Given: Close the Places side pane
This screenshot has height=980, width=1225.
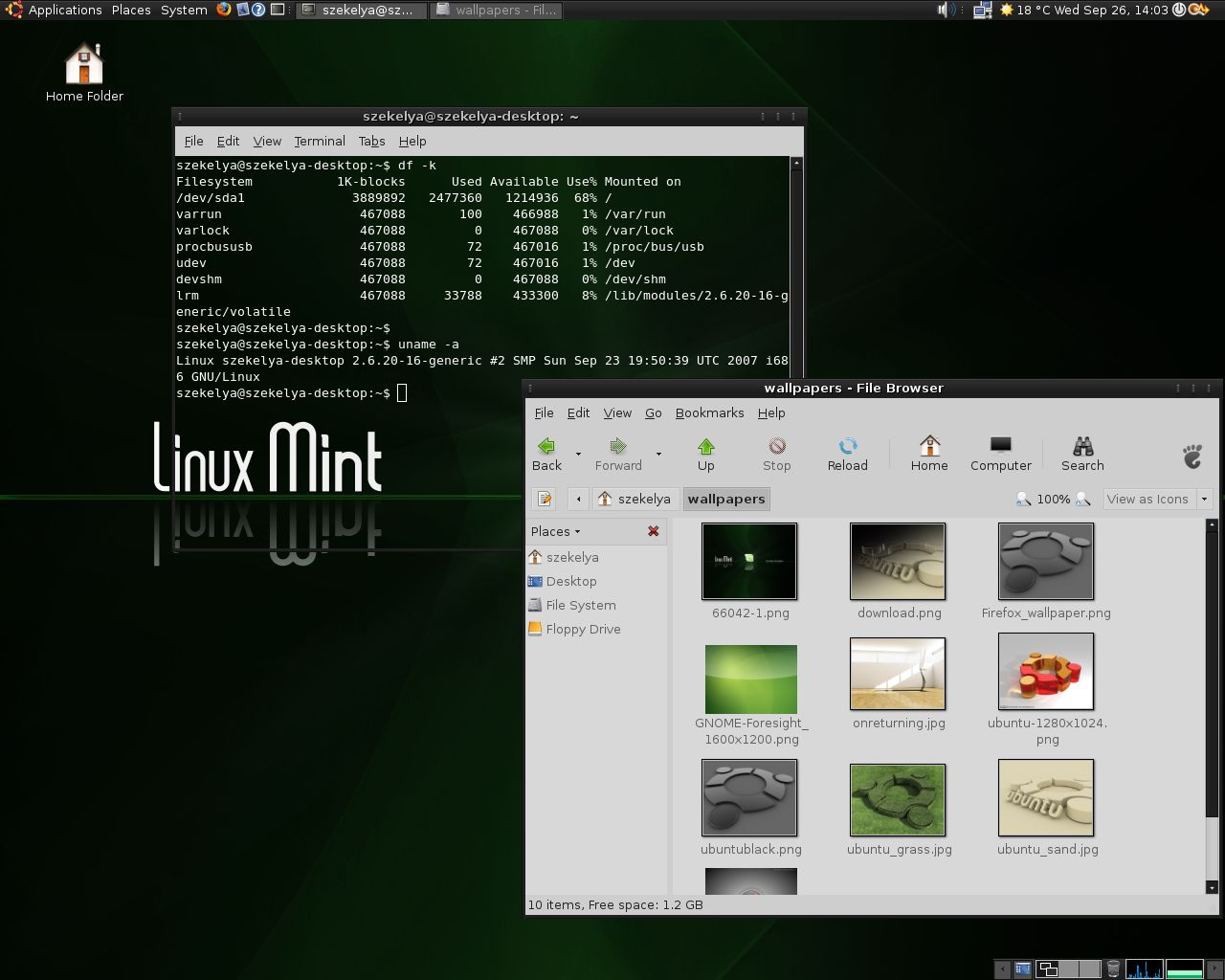Looking at the screenshot, I should click(654, 531).
